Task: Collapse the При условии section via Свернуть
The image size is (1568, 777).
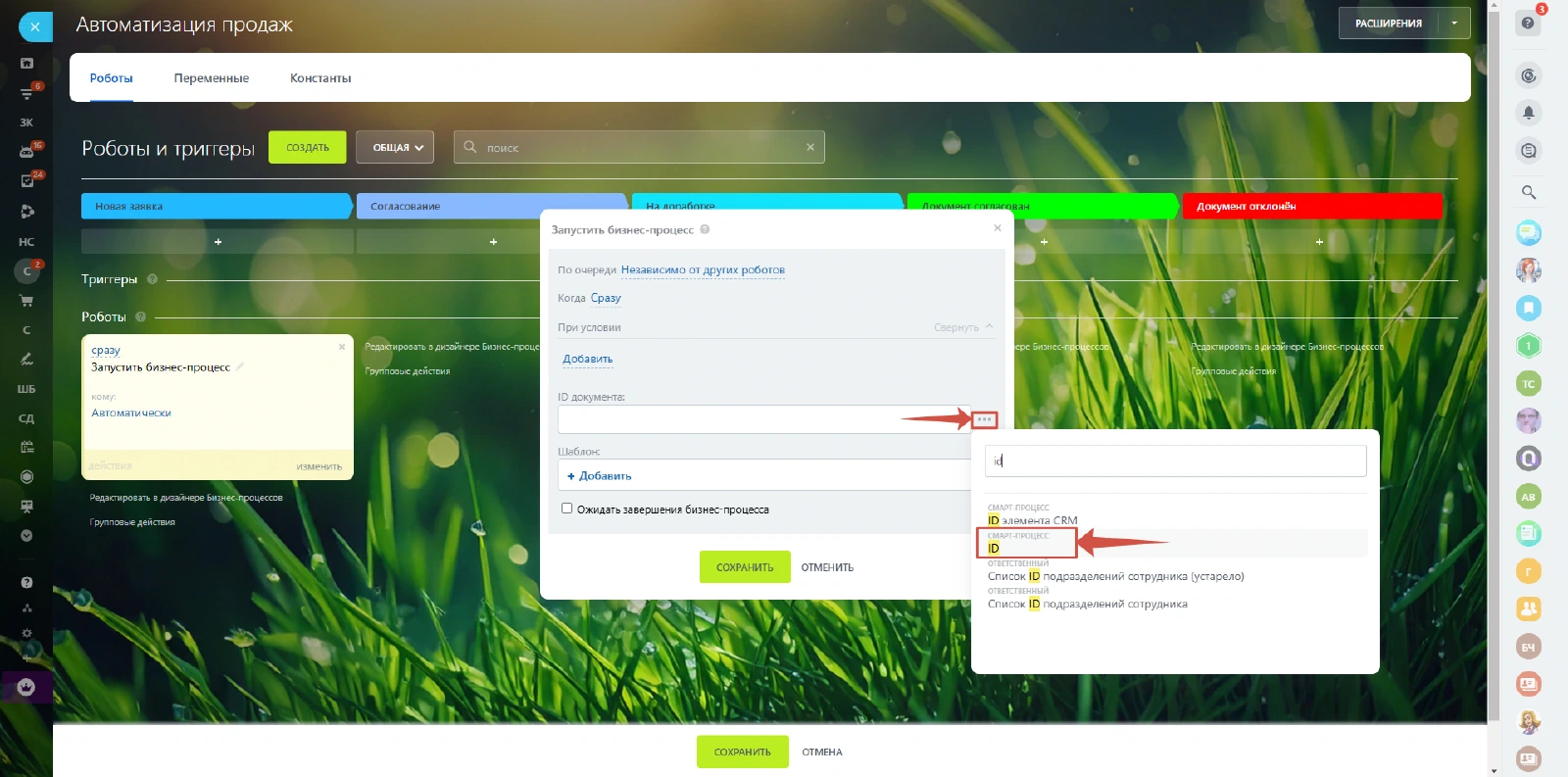Action: [x=962, y=327]
